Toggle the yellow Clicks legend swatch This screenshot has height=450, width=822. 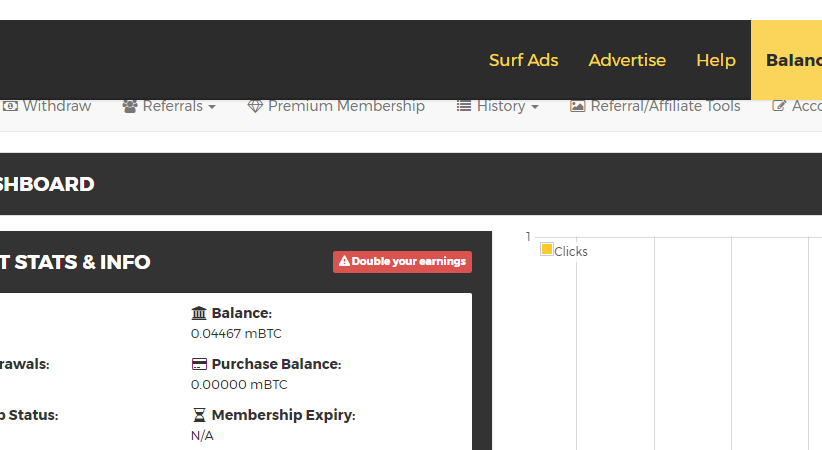pos(547,249)
